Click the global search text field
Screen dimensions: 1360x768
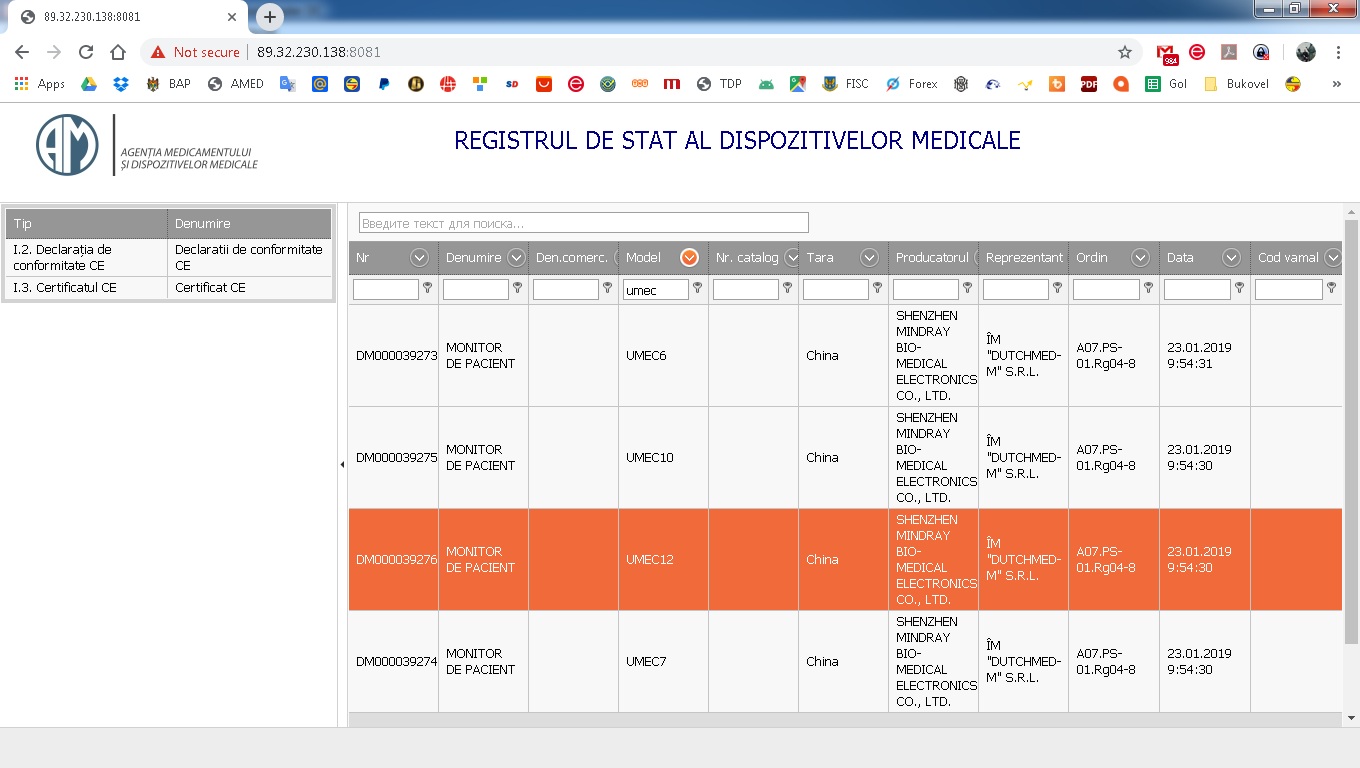click(x=583, y=223)
